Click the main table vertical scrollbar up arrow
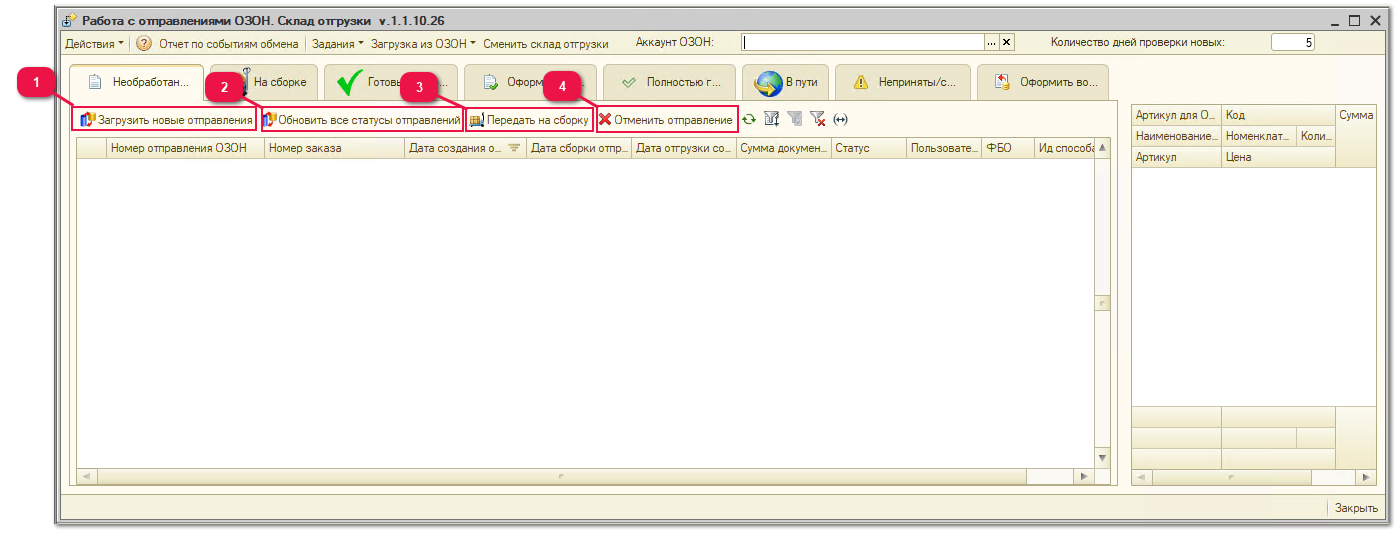This screenshot has height=533, width=1398. coord(1103,148)
